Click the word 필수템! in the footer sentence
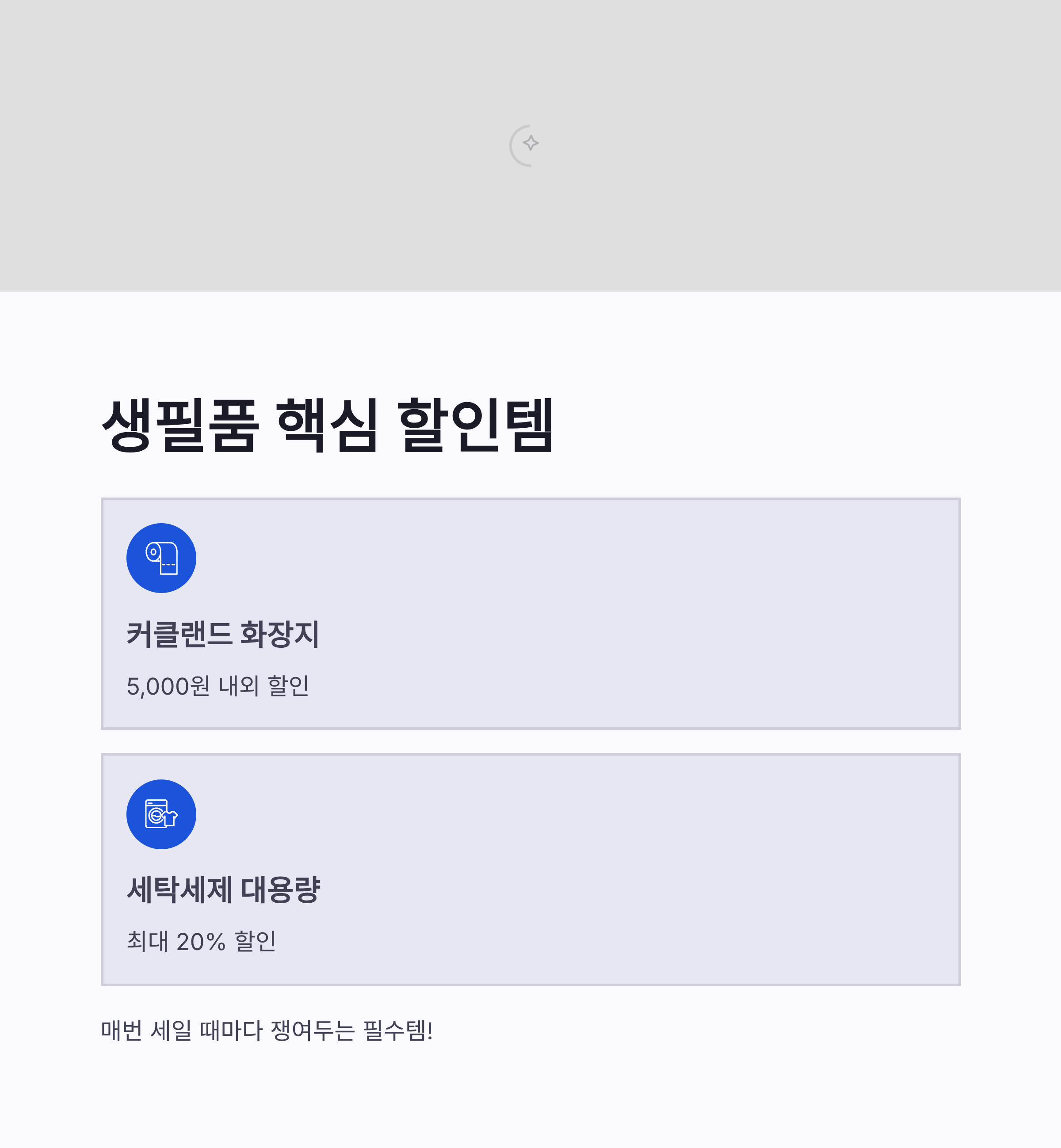 pos(398,1031)
